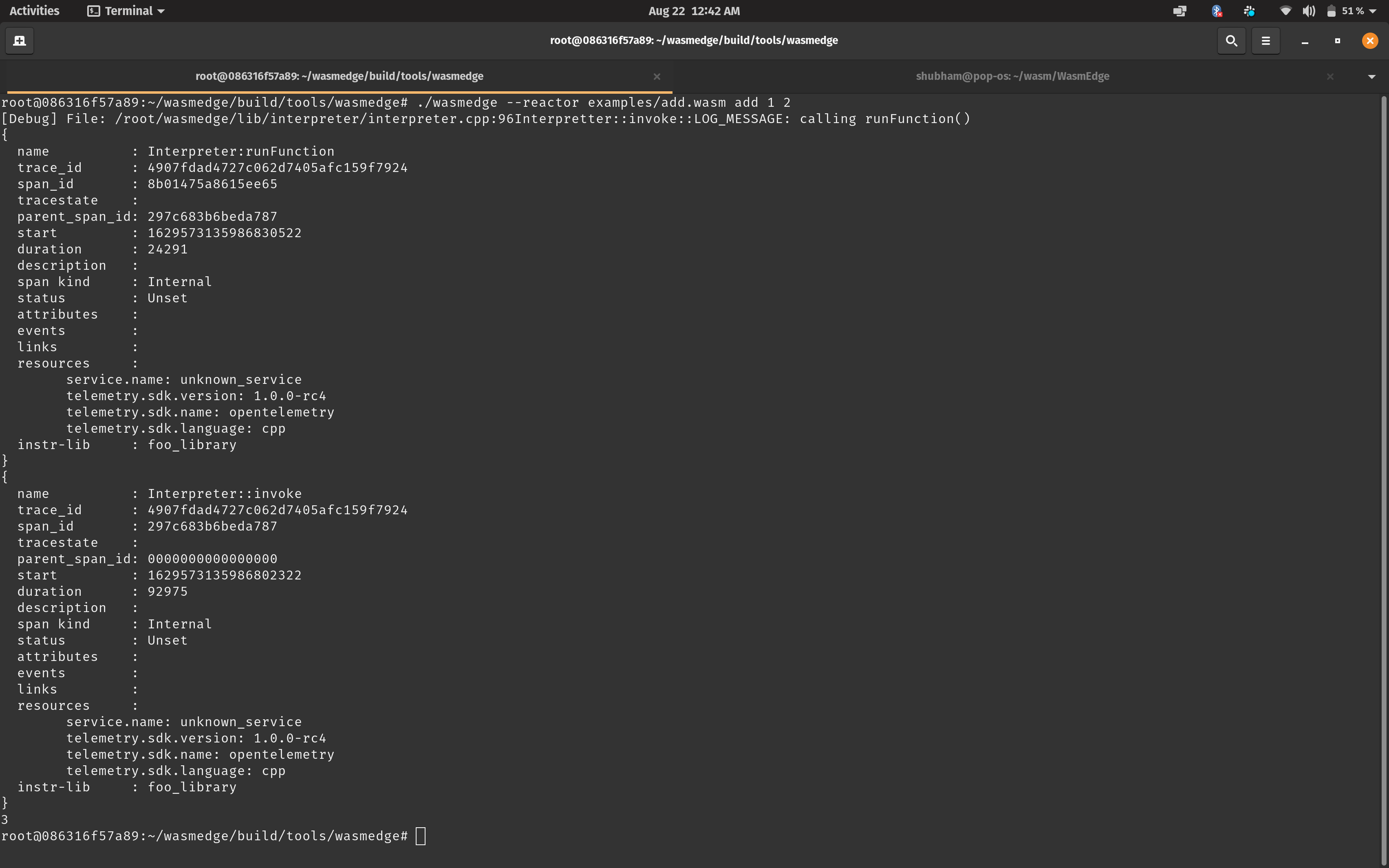
Task: Open a new terminal tab
Action: click(x=20, y=41)
